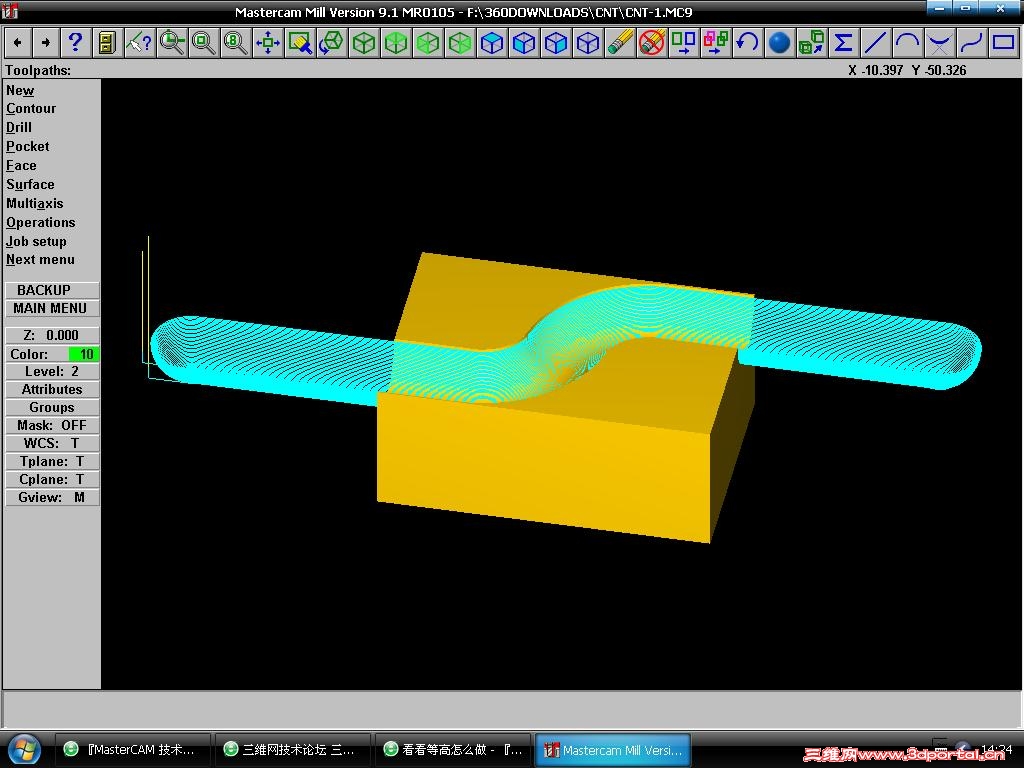Open the Operations manager
This screenshot has height=768, width=1024.
pos(41,222)
